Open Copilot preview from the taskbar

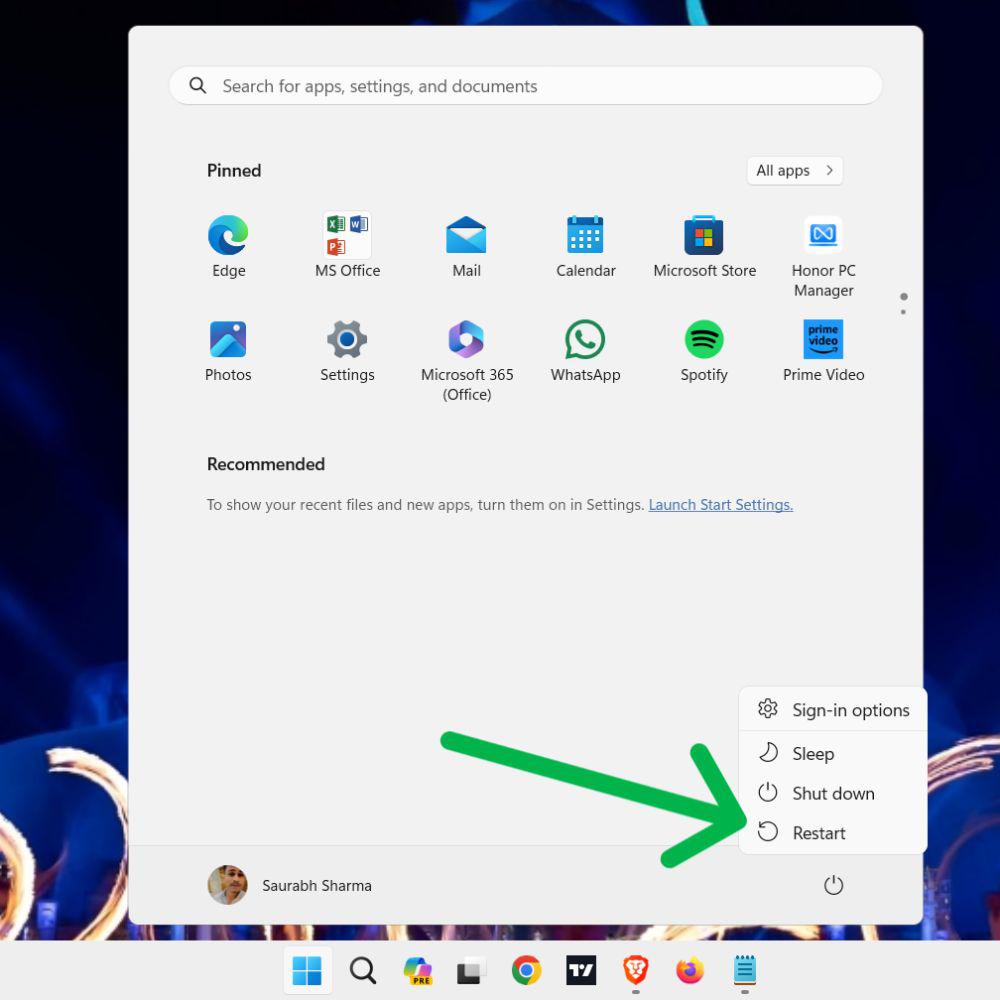tap(418, 971)
